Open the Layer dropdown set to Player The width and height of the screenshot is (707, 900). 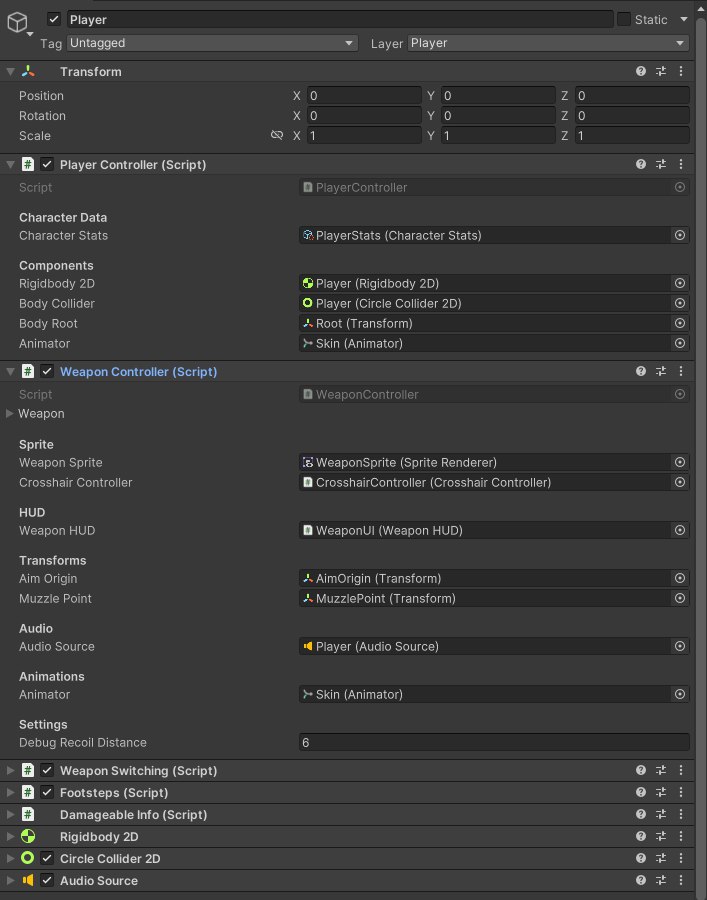click(548, 43)
